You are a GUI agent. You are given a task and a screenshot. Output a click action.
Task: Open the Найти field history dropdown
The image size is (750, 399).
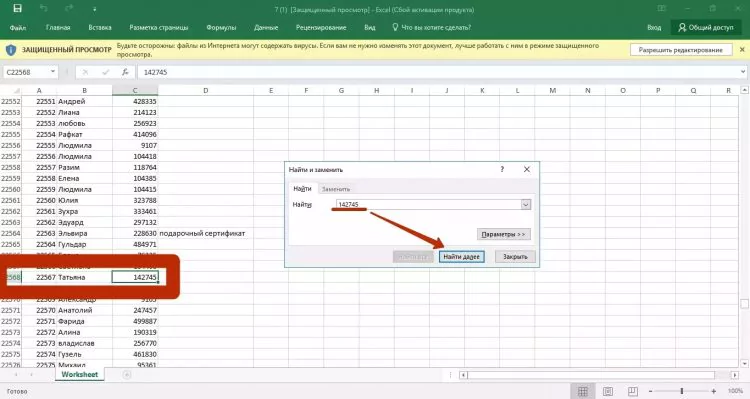coord(526,205)
